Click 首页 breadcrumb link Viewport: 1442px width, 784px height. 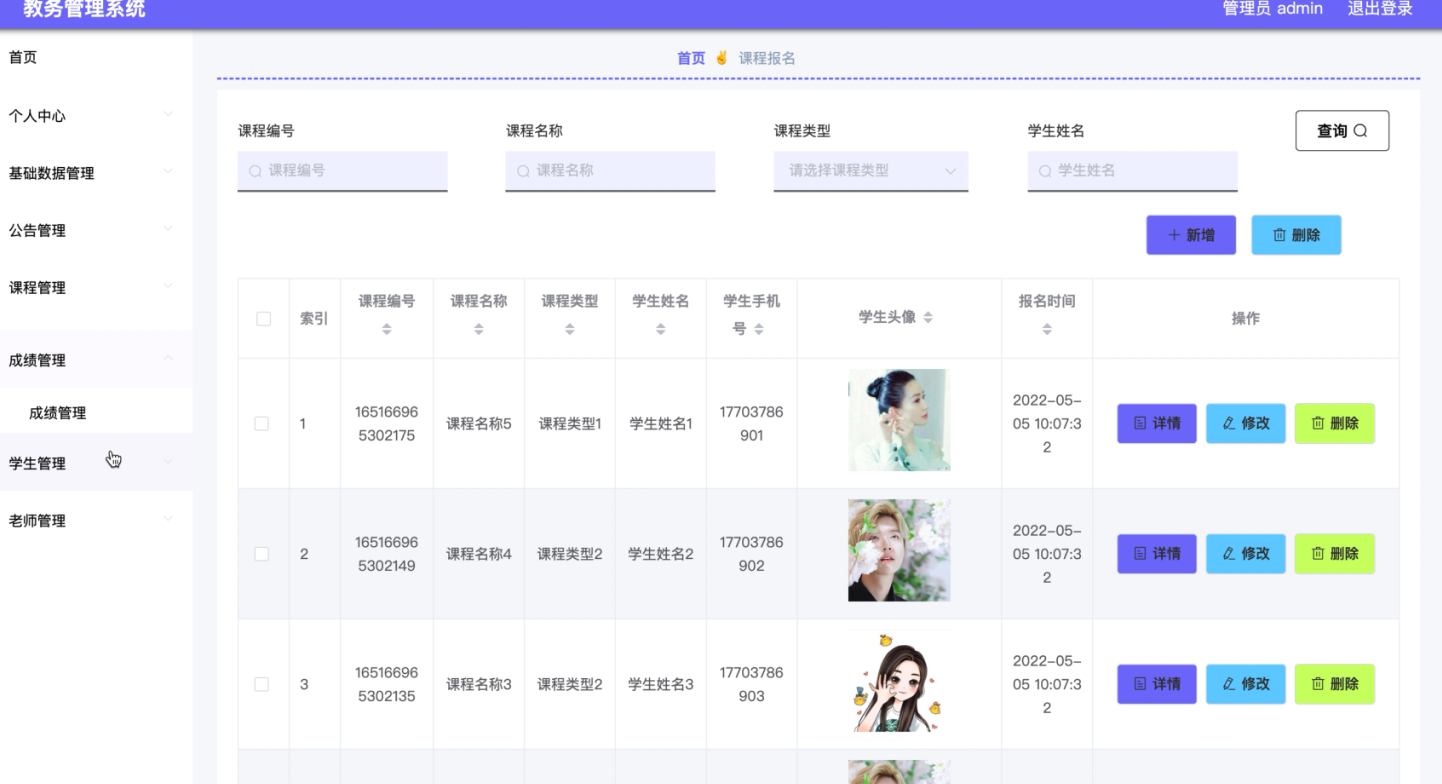point(691,58)
